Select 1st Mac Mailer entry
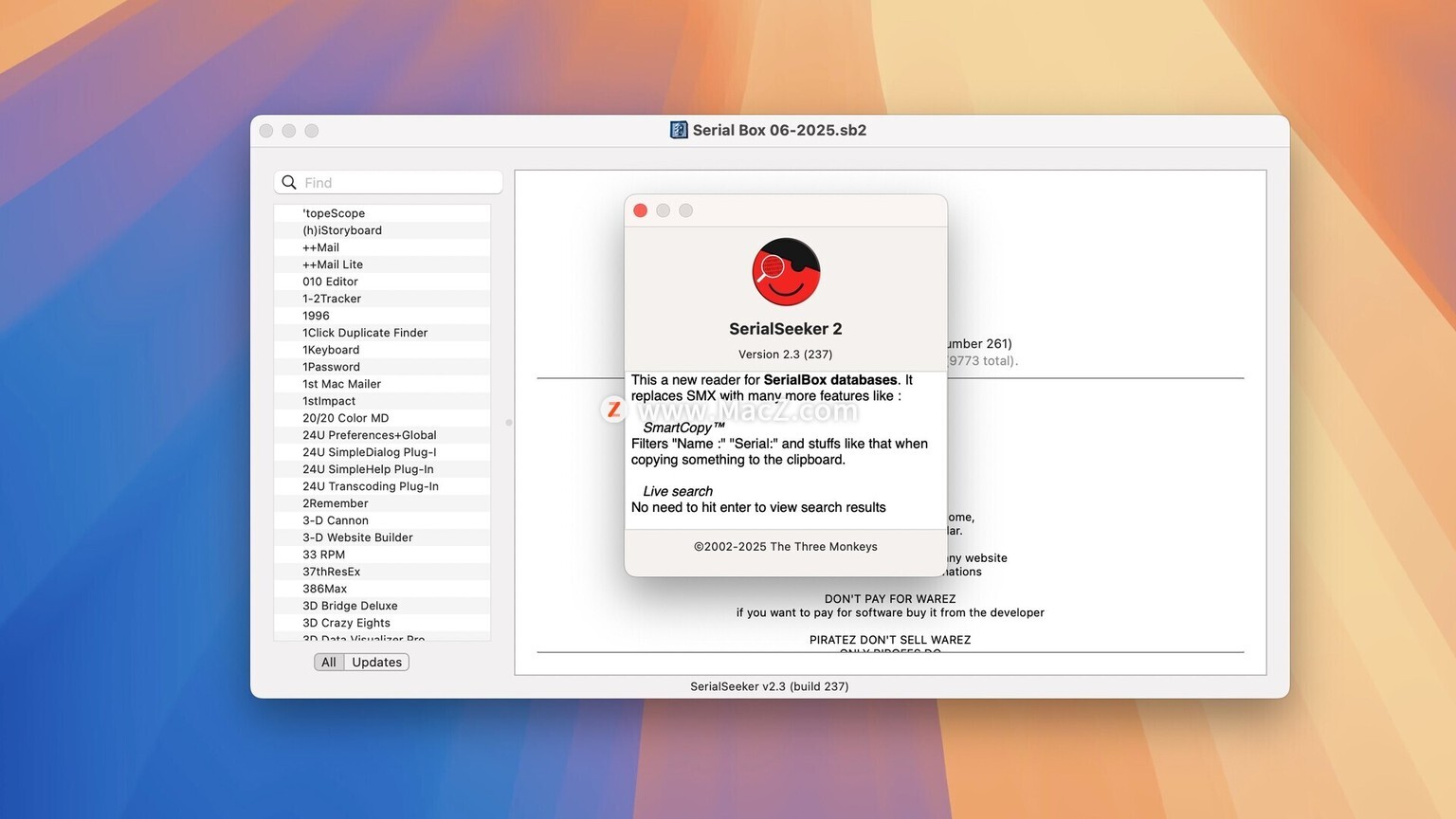The image size is (1456, 819). click(x=382, y=384)
